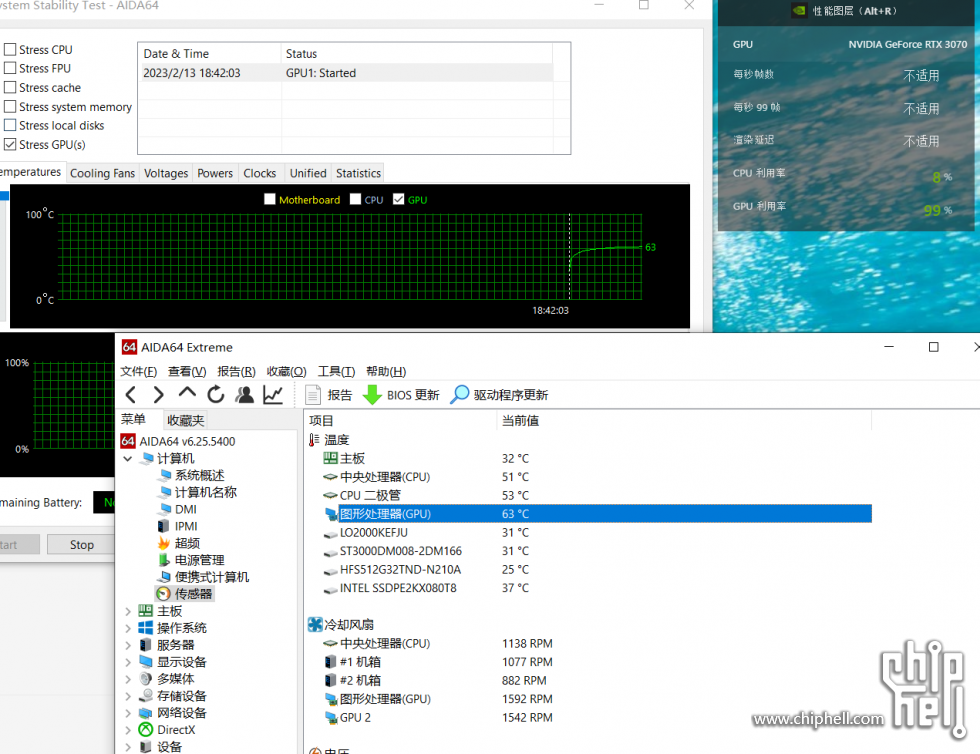The image size is (980, 754).
Task: Switch to the Cooling Fans tab
Action: pos(102,173)
